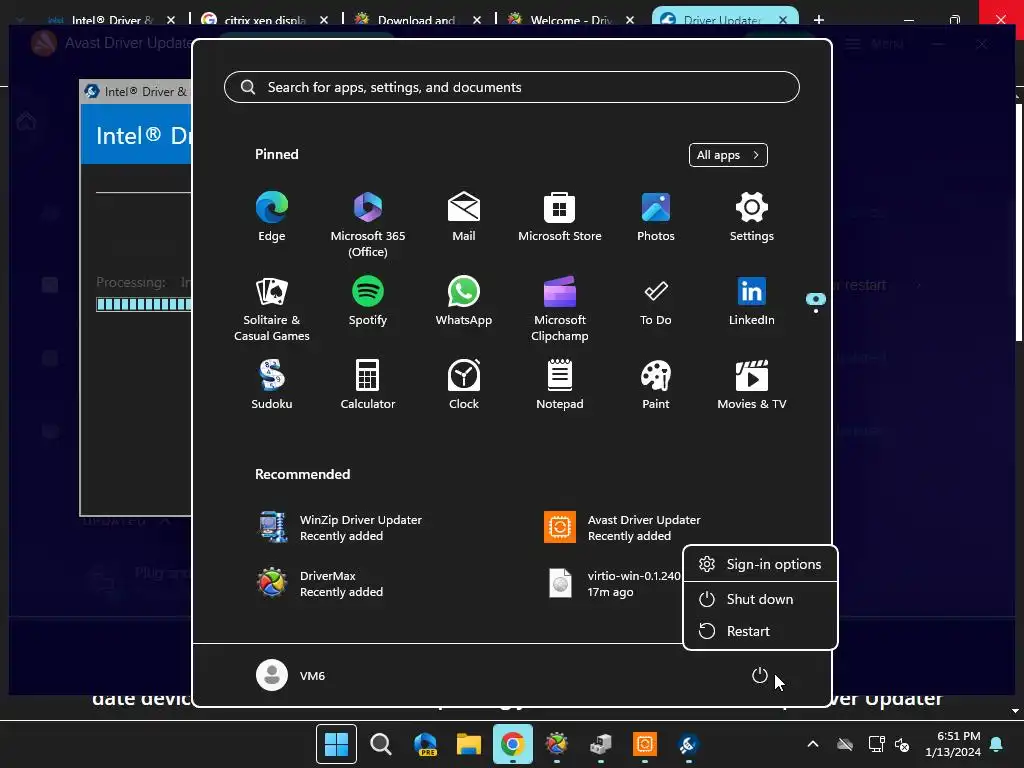Switch to DriverMax on the taskbar

[x=557, y=744]
